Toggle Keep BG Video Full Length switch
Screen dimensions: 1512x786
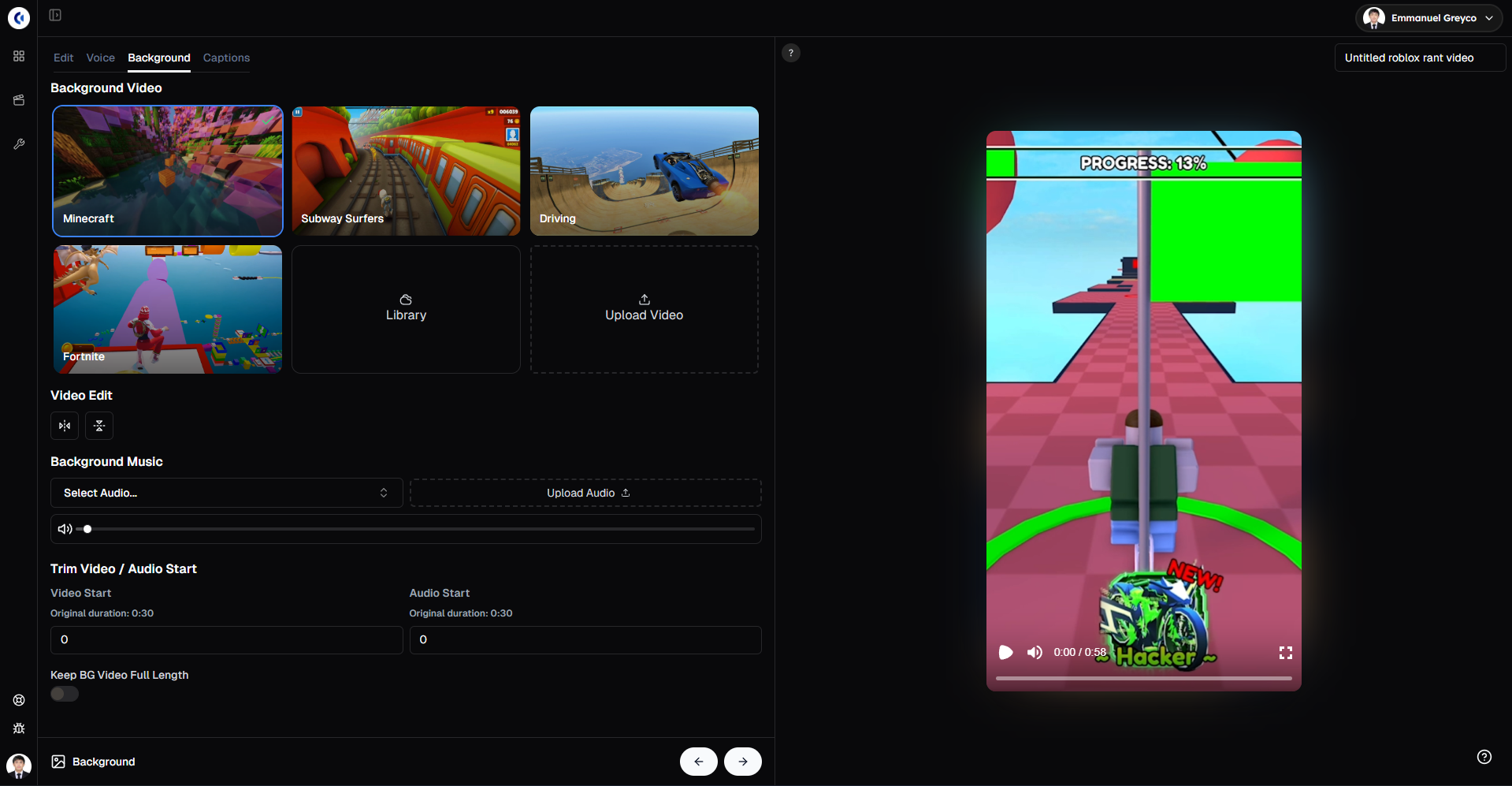(65, 694)
